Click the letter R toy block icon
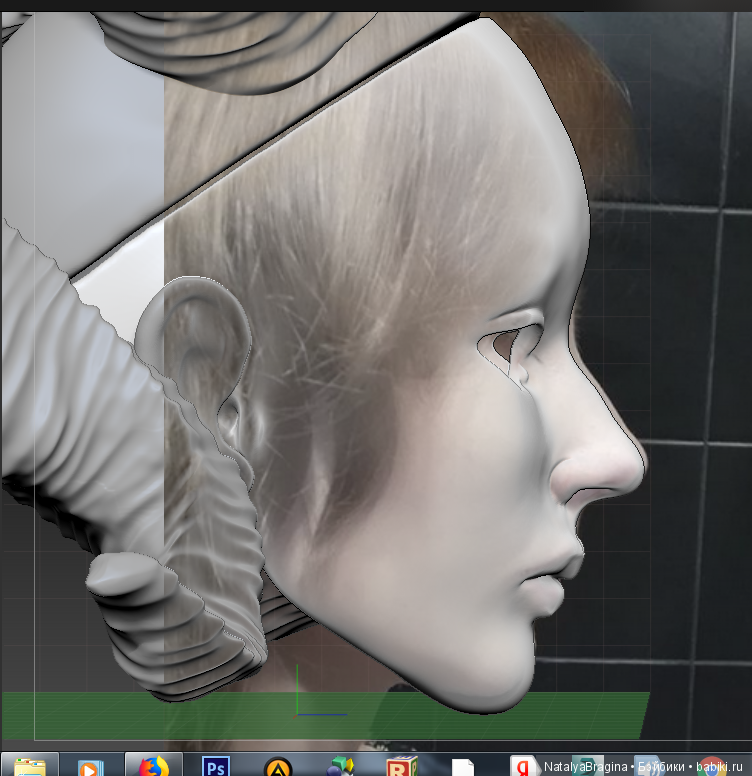 [x=402, y=766]
